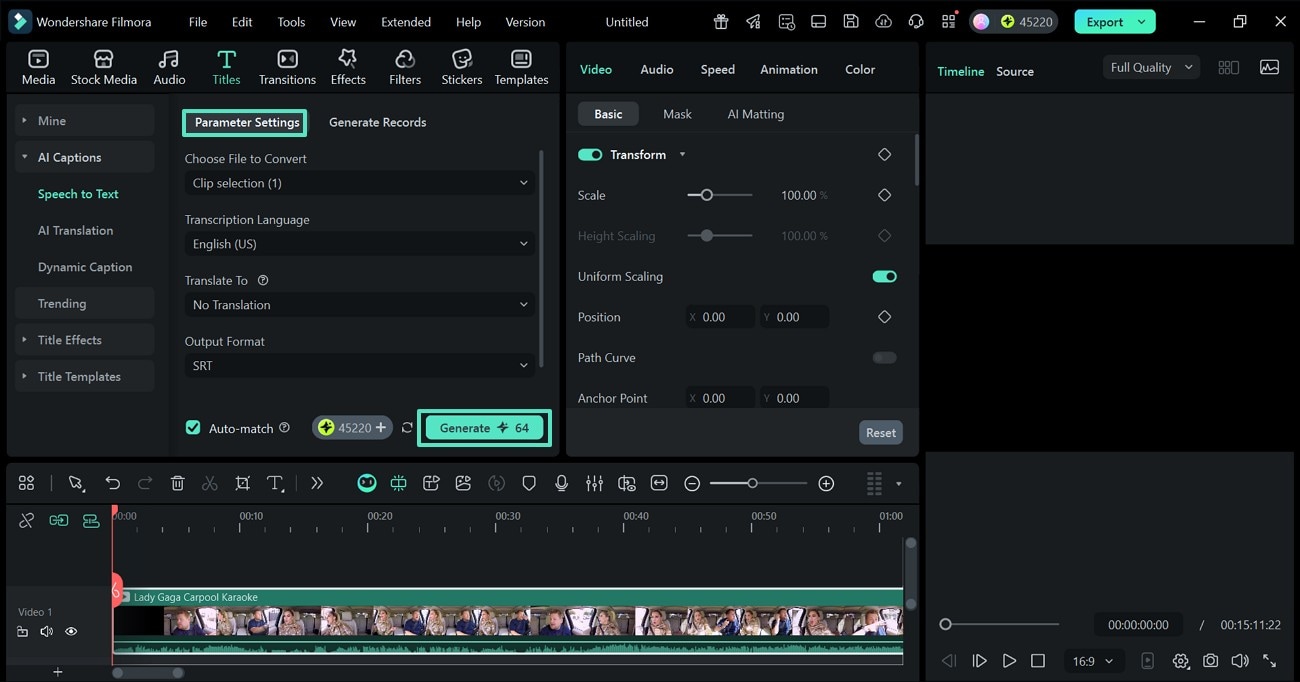Switch to the Animation tab
This screenshot has width=1300, height=682.
point(789,69)
